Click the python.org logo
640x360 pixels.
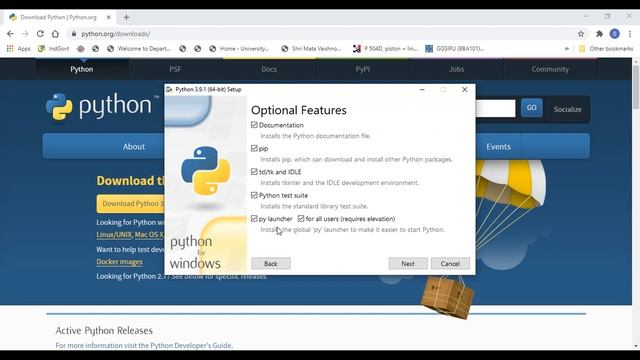coord(102,106)
